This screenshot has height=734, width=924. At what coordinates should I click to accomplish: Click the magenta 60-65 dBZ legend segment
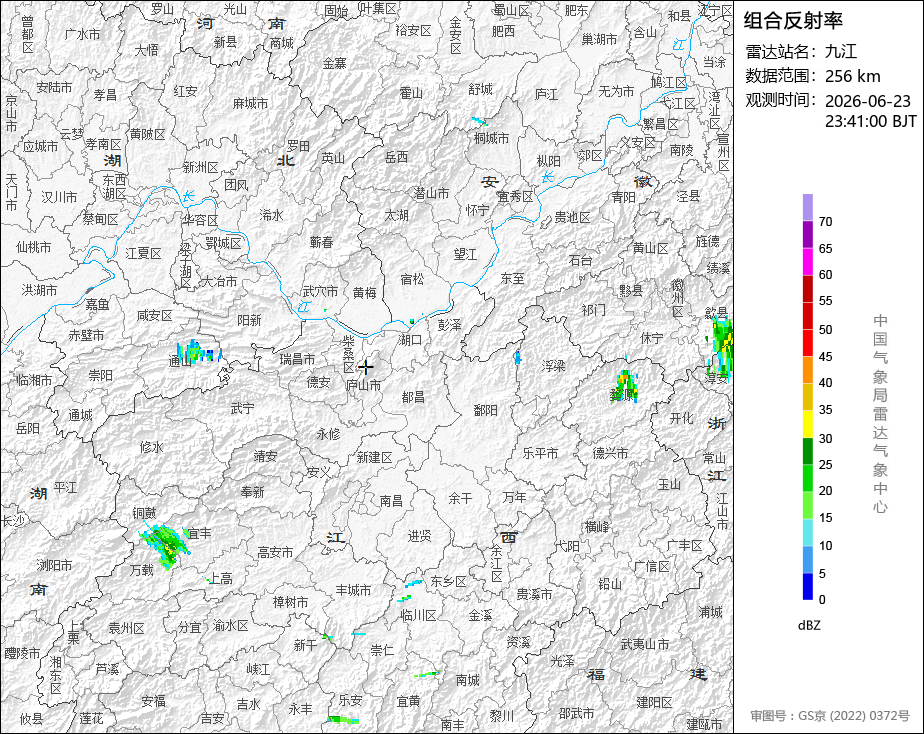pyautogui.click(x=808, y=262)
